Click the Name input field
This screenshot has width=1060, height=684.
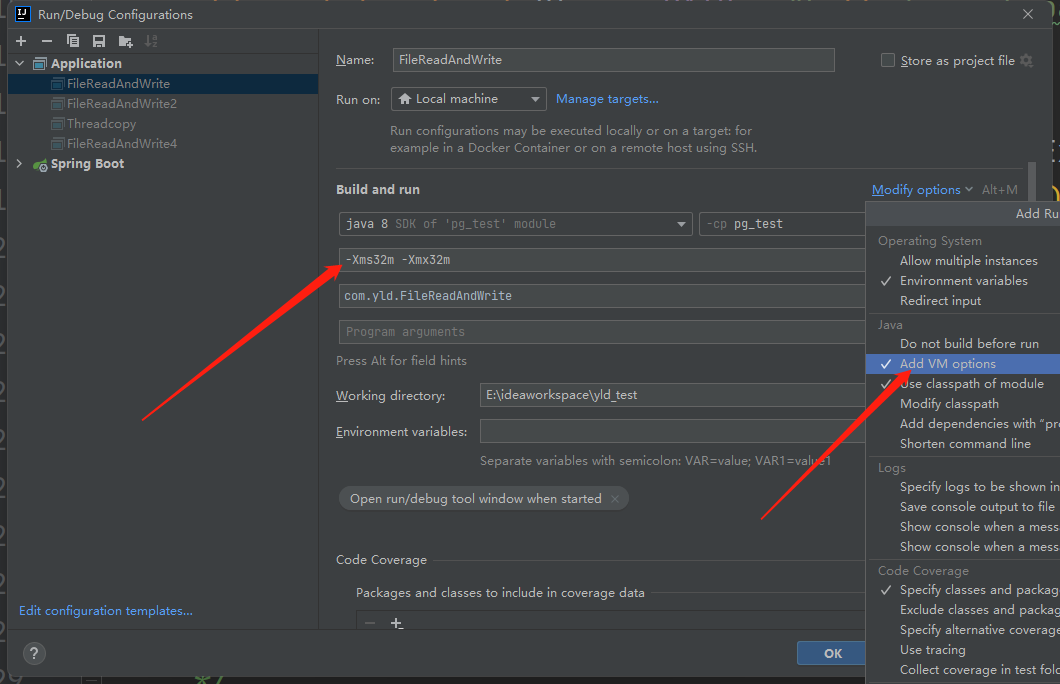pyautogui.click(x=613, y=59)
